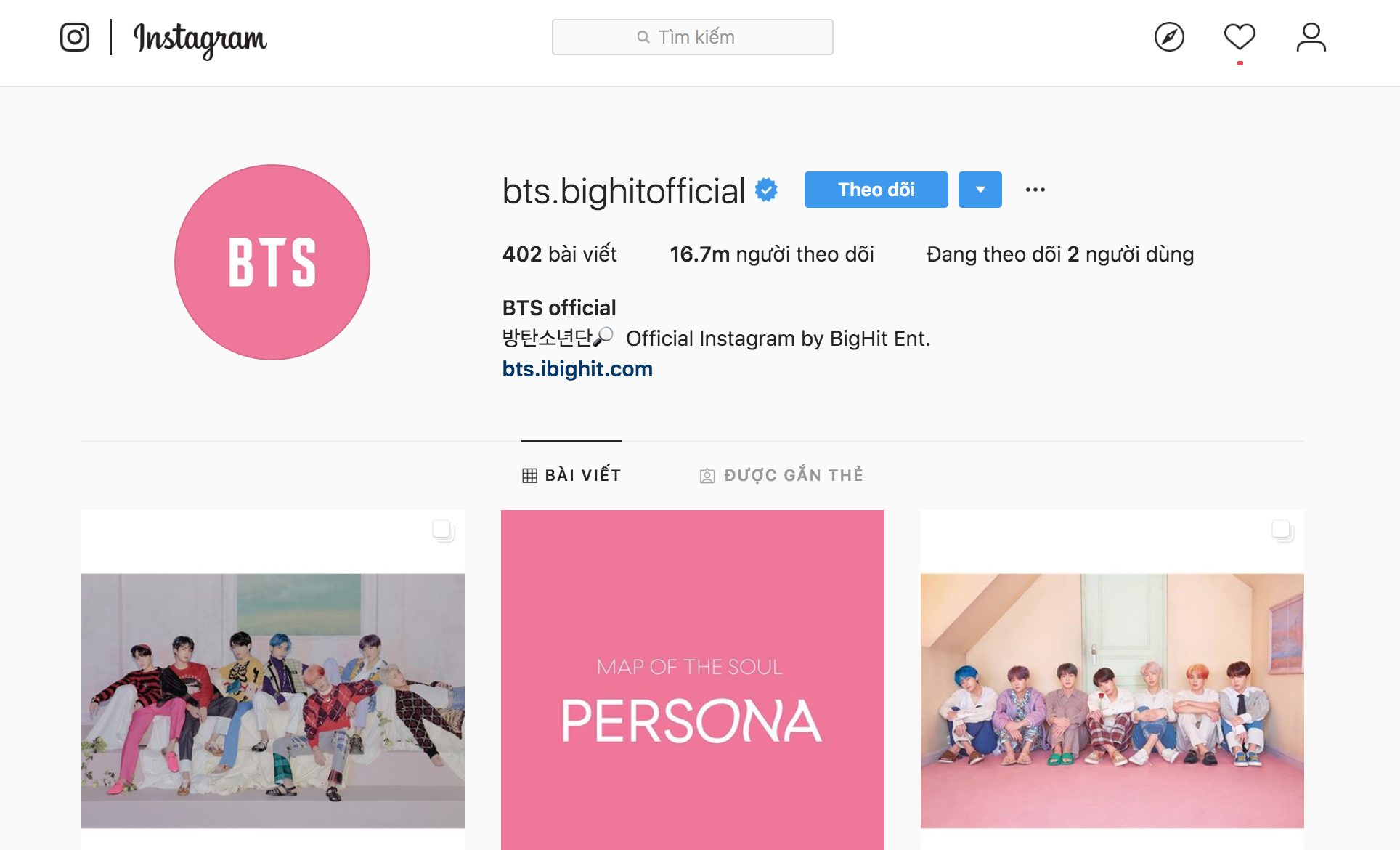Expand suggested accounts dropdown arrow

tap(980, 190)
